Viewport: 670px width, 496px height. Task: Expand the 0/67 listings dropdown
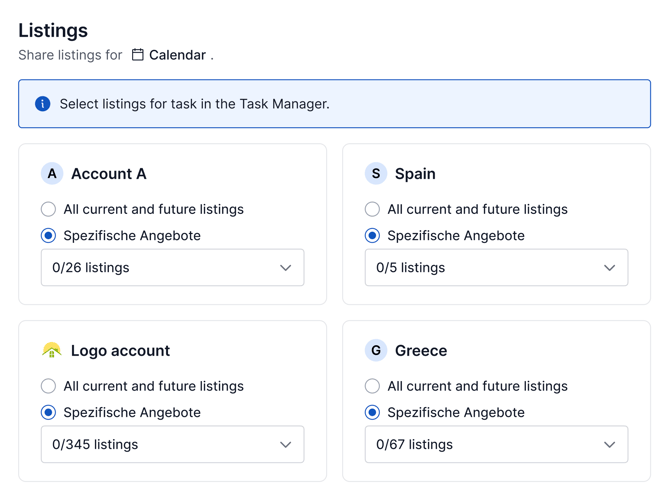click(496, 445)
